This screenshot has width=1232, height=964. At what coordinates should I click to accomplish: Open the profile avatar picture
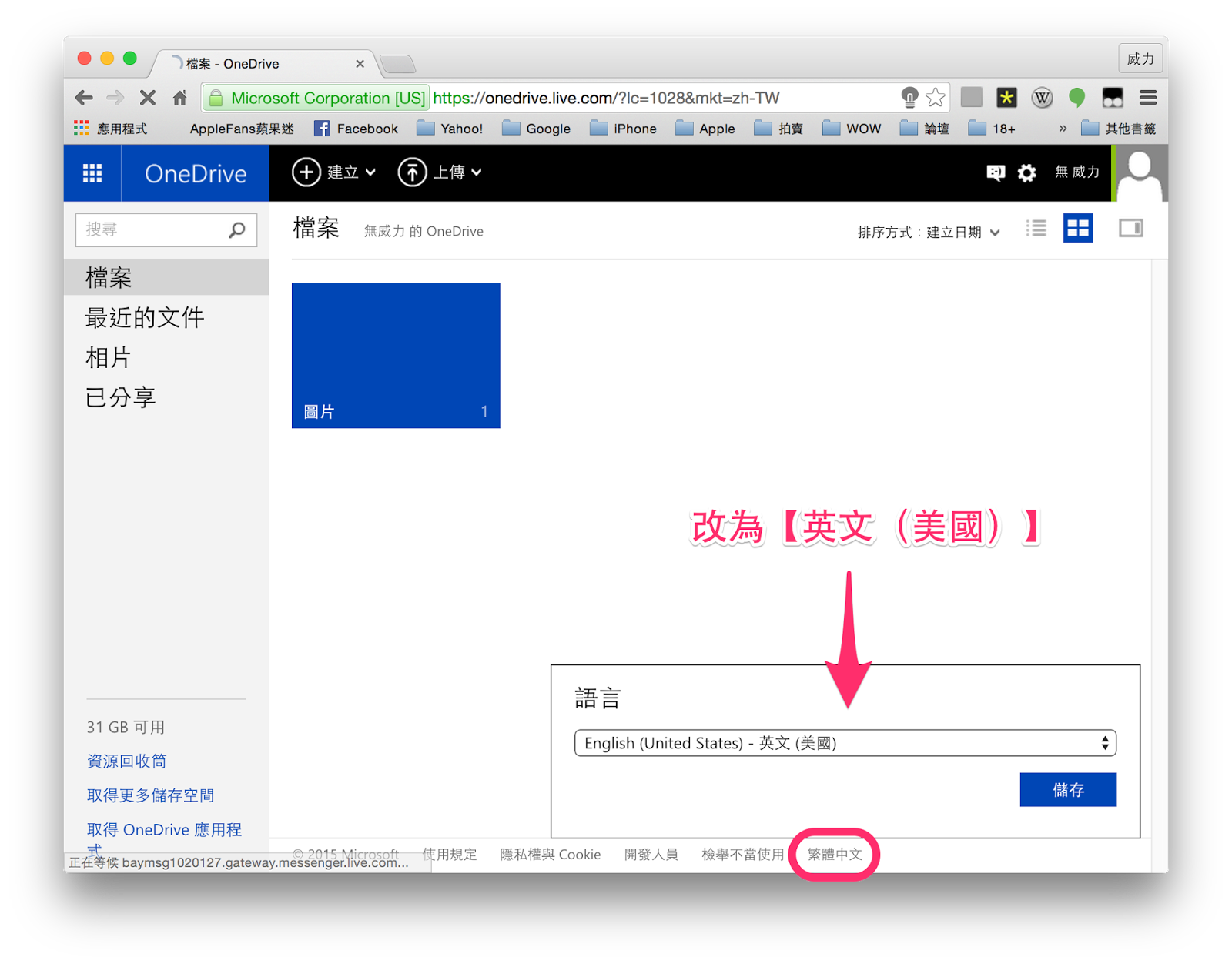click(x=1140, y=173)
